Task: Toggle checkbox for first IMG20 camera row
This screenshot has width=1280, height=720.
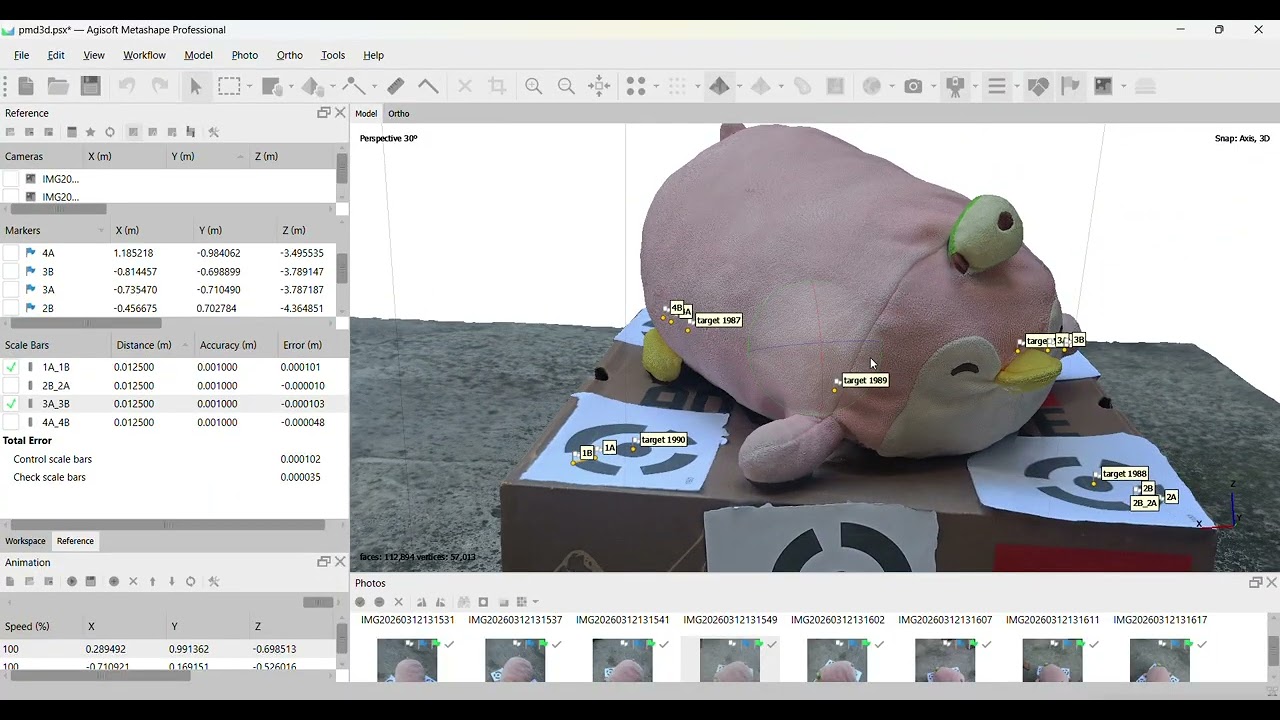Action: 11,179
